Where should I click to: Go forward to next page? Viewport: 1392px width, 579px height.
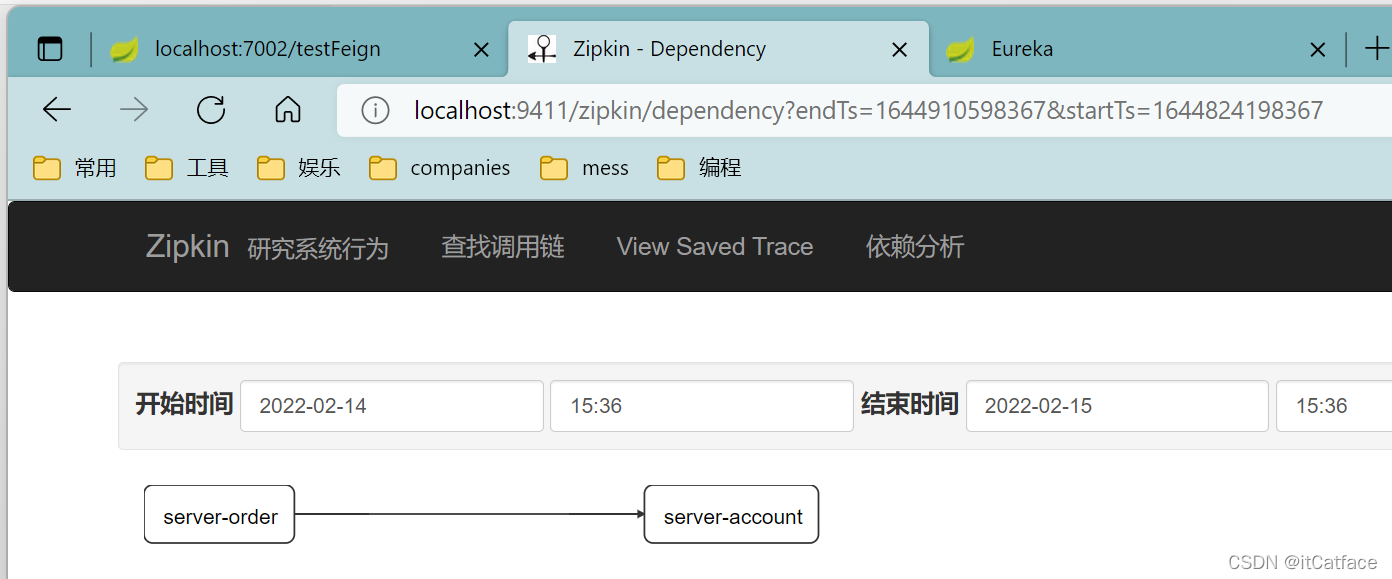134,110
